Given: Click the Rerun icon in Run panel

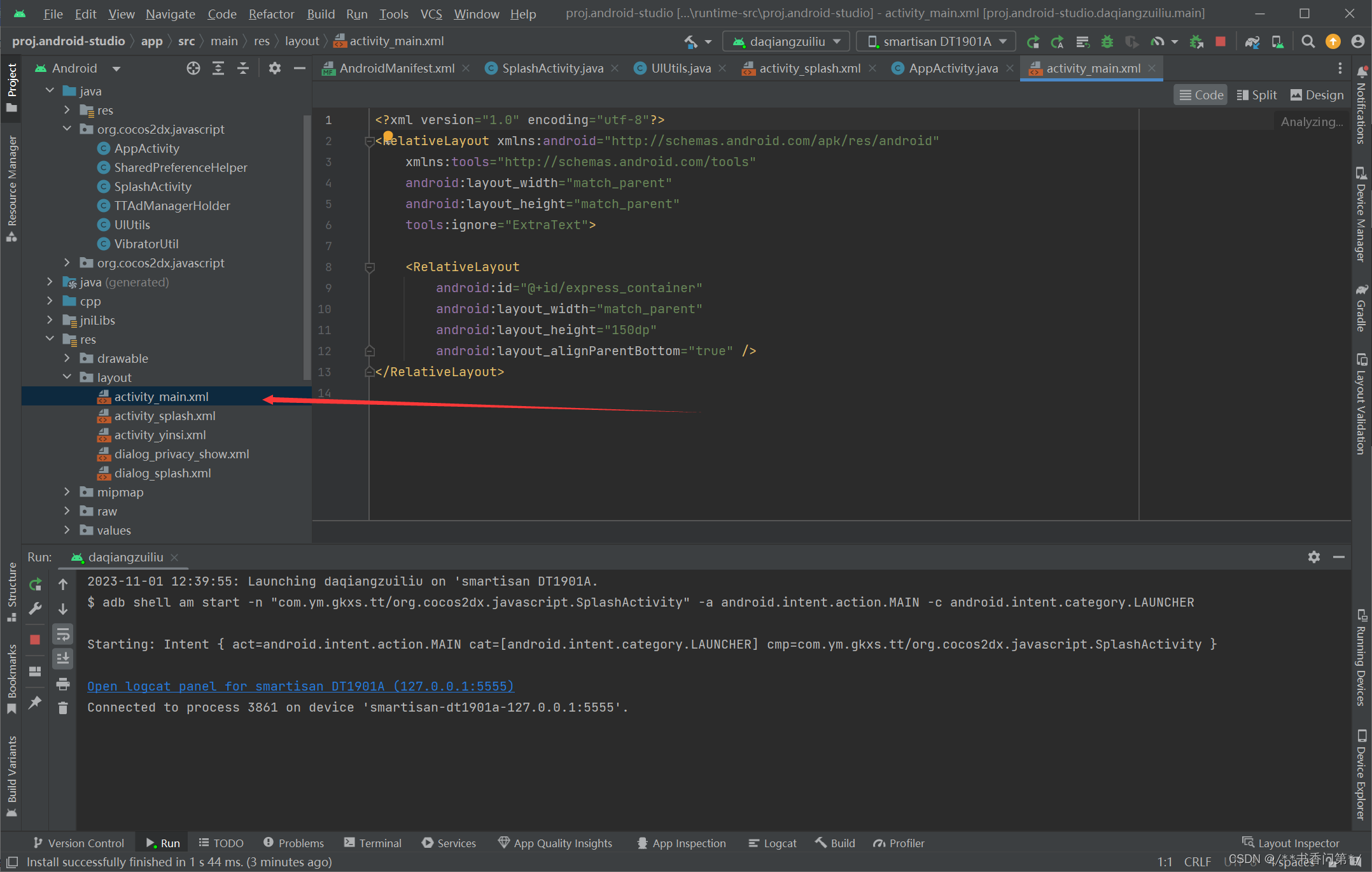Looking at the screenshot, I should tap(36, 584).
